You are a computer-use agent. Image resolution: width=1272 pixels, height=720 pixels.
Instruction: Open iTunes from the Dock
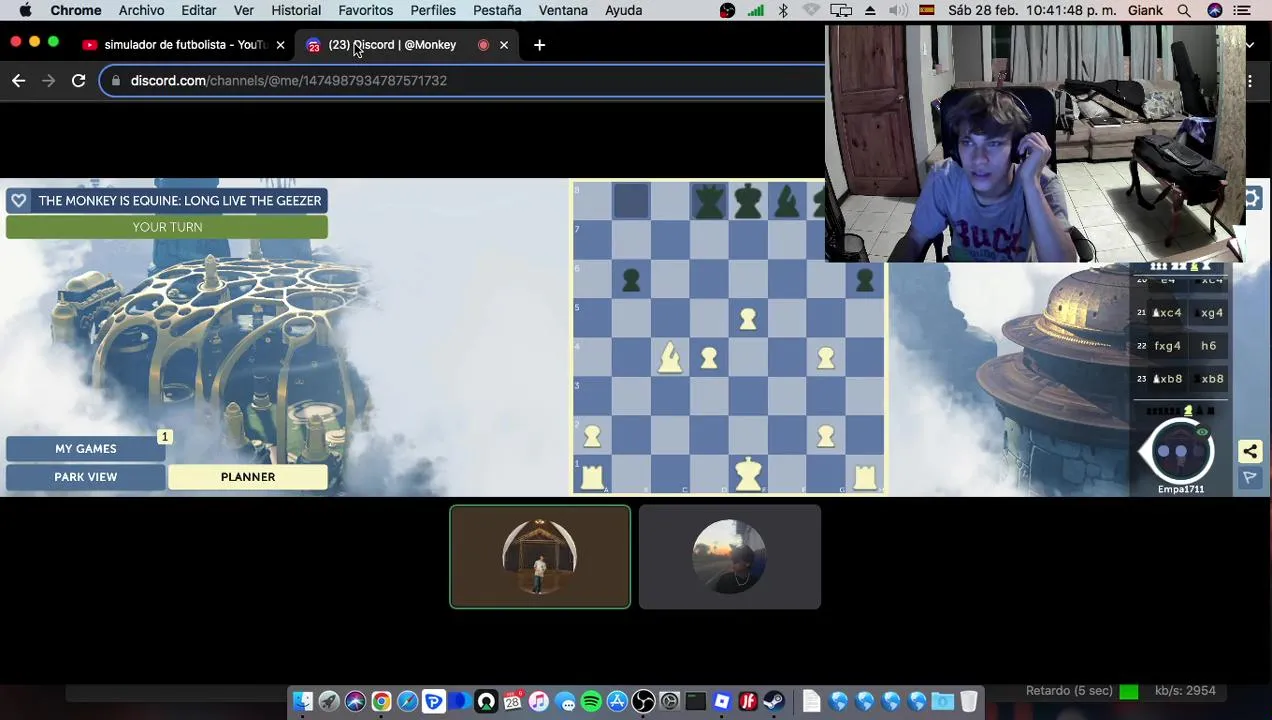click(538, 702)
